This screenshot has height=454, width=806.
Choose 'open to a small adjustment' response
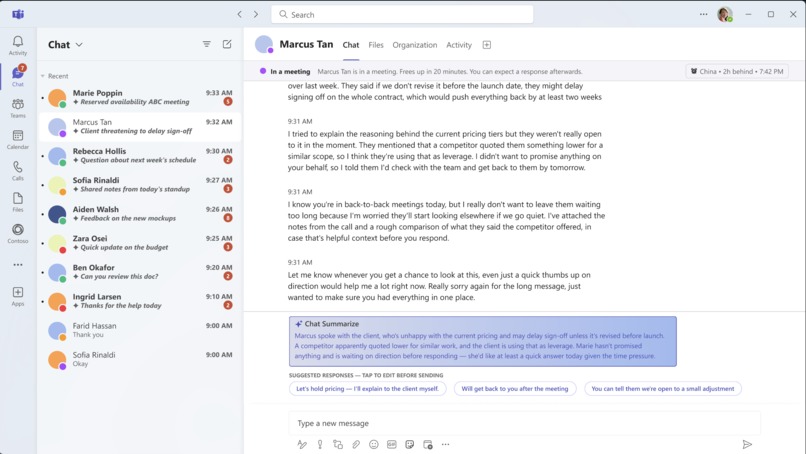(x=663, y=389)
